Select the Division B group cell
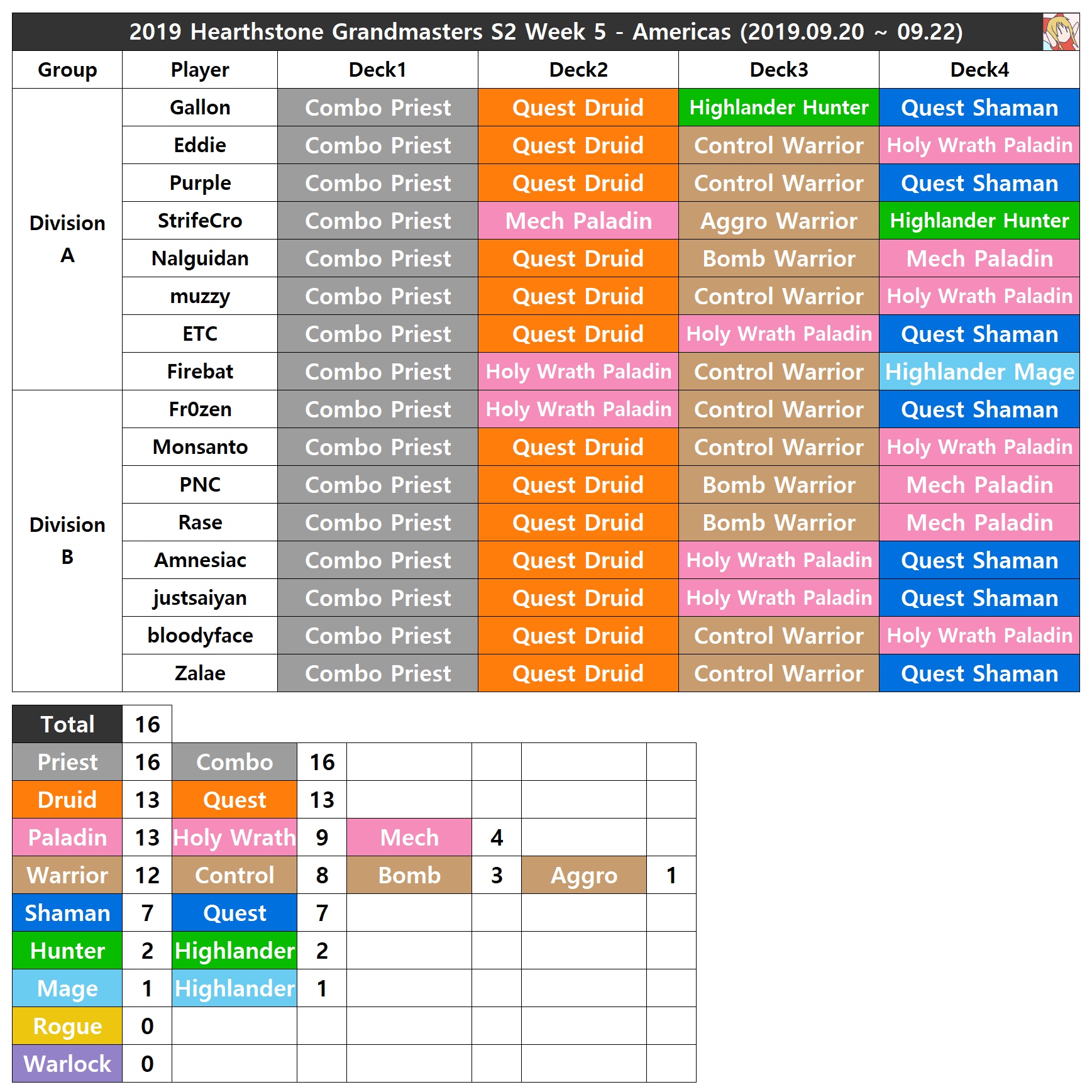1092x1092 pixels. point(67,541)
